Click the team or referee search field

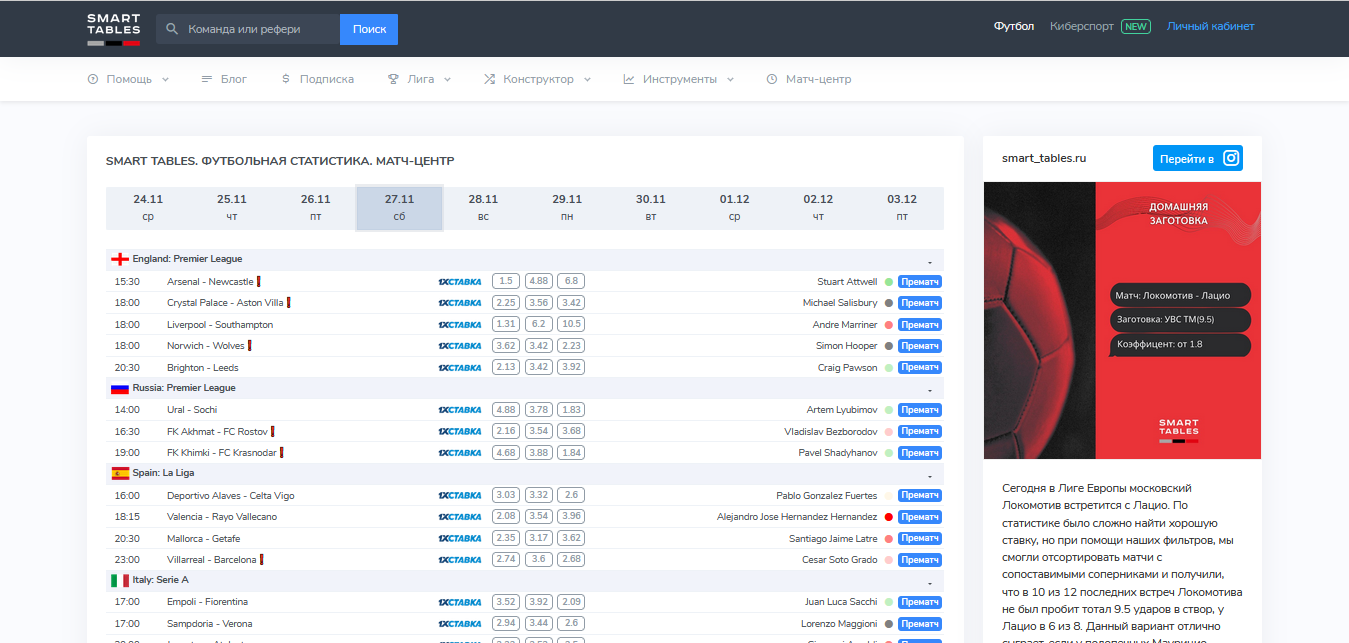[258, 29]
